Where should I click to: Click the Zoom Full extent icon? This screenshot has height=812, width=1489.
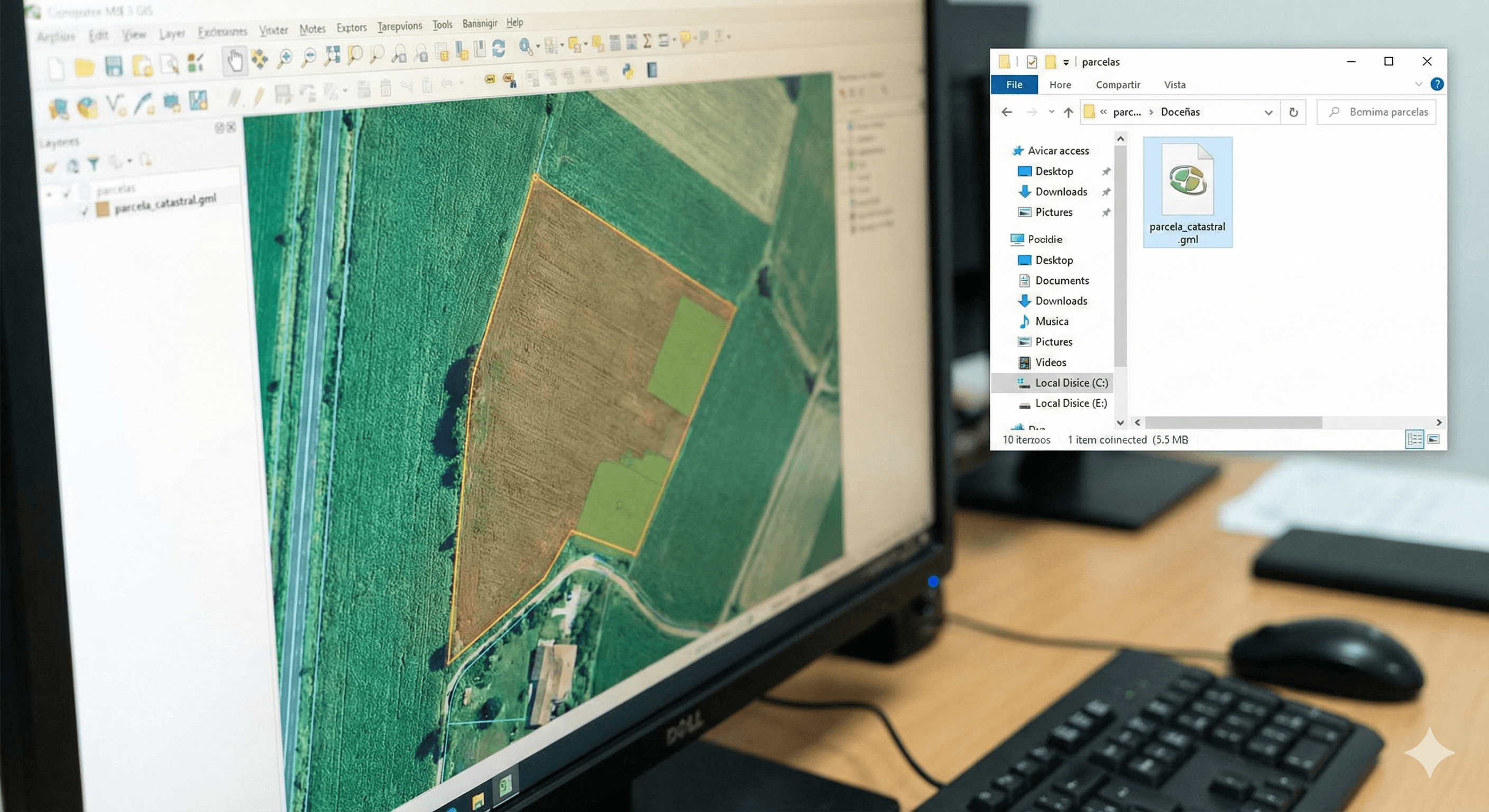[x=332, y=56]
